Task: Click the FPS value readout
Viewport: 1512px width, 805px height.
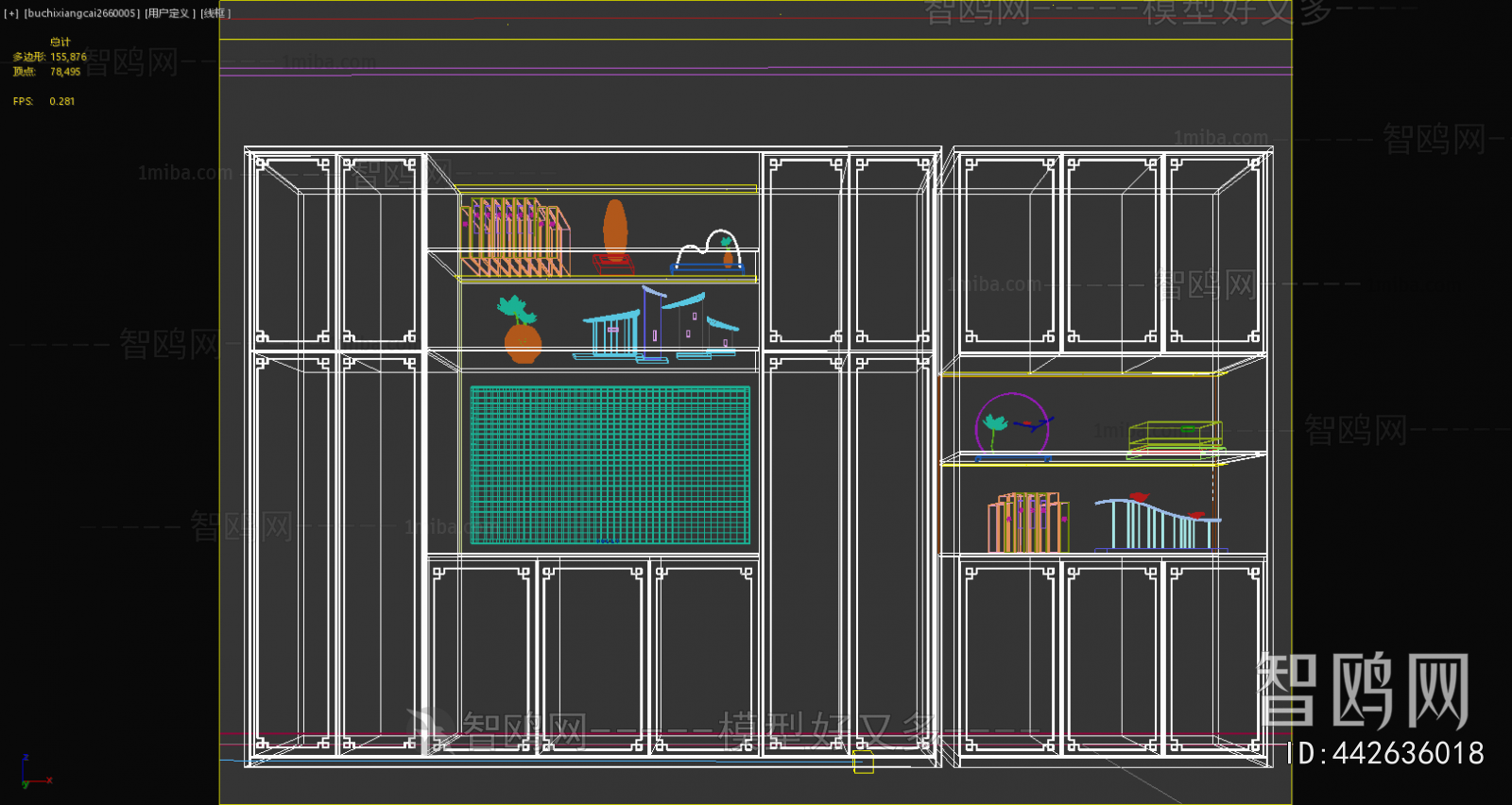Action: (x=61, y=101)
